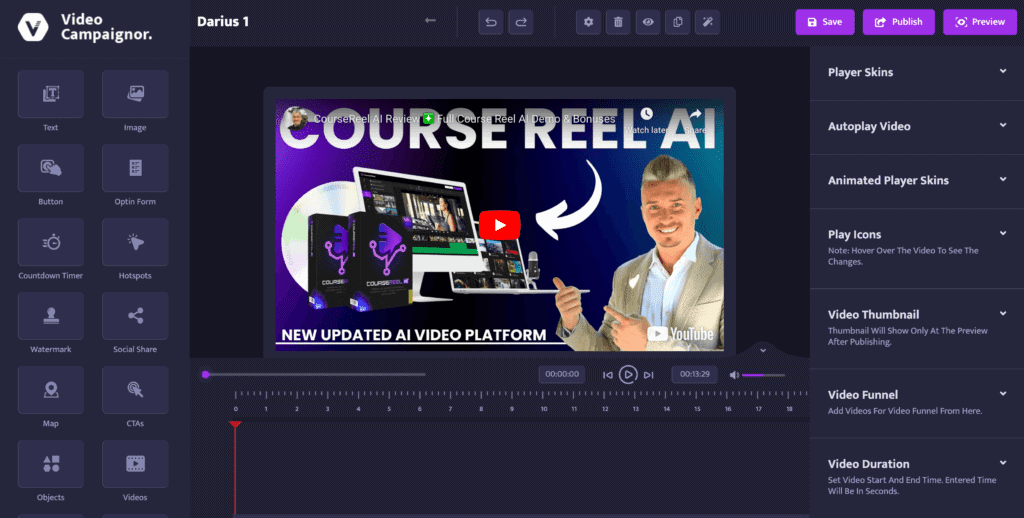Click the channel avatar in video
Image resolution: width=1024 pixels, height=518 pixels.
297,118
